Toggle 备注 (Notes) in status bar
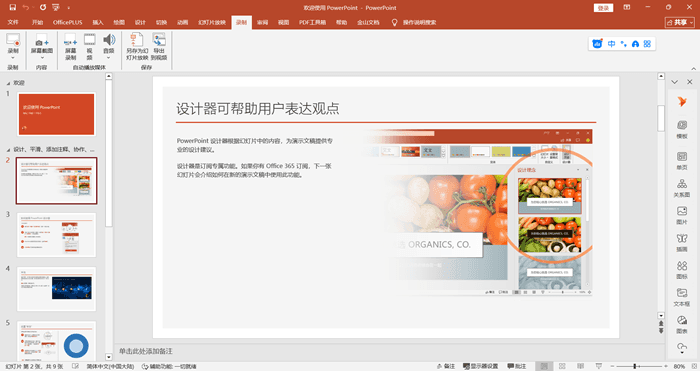Image resolution: width=700 pixels, height=371 pixels. pyautogui.click(x=446, y=366)
